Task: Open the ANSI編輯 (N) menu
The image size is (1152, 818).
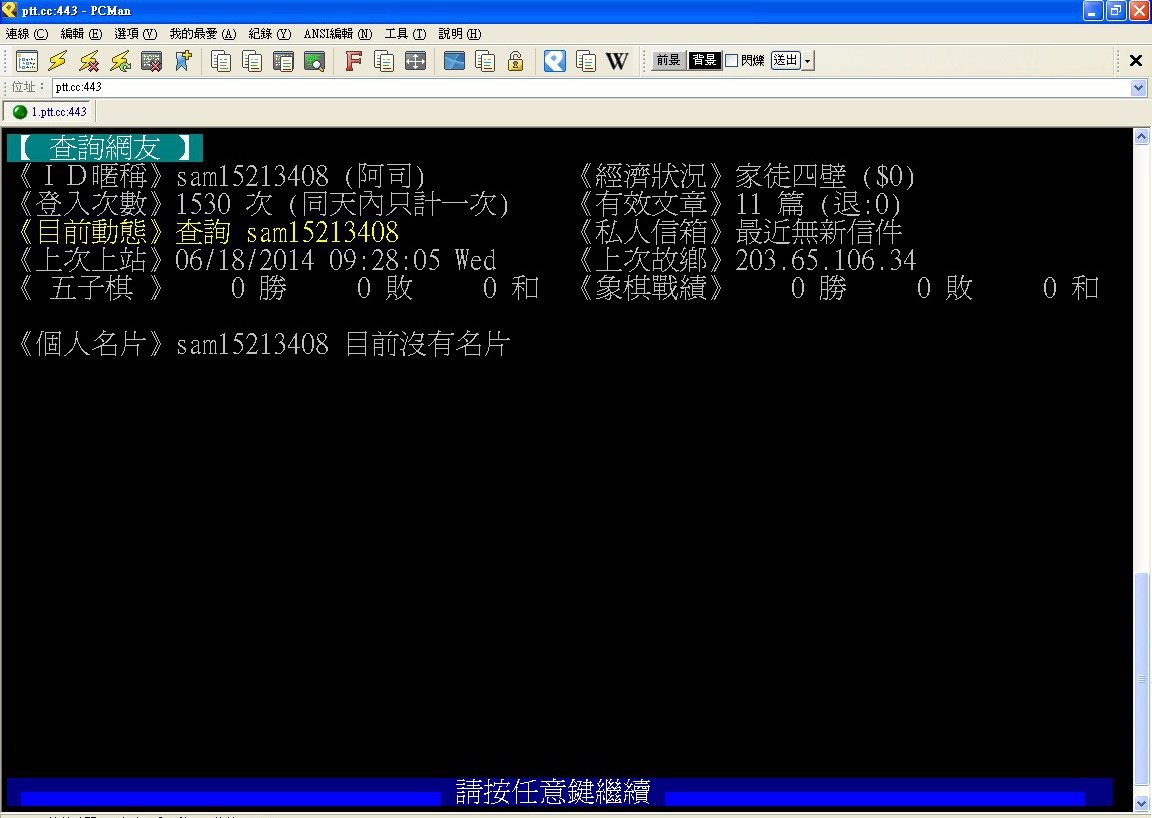Action: click(338, 34)
